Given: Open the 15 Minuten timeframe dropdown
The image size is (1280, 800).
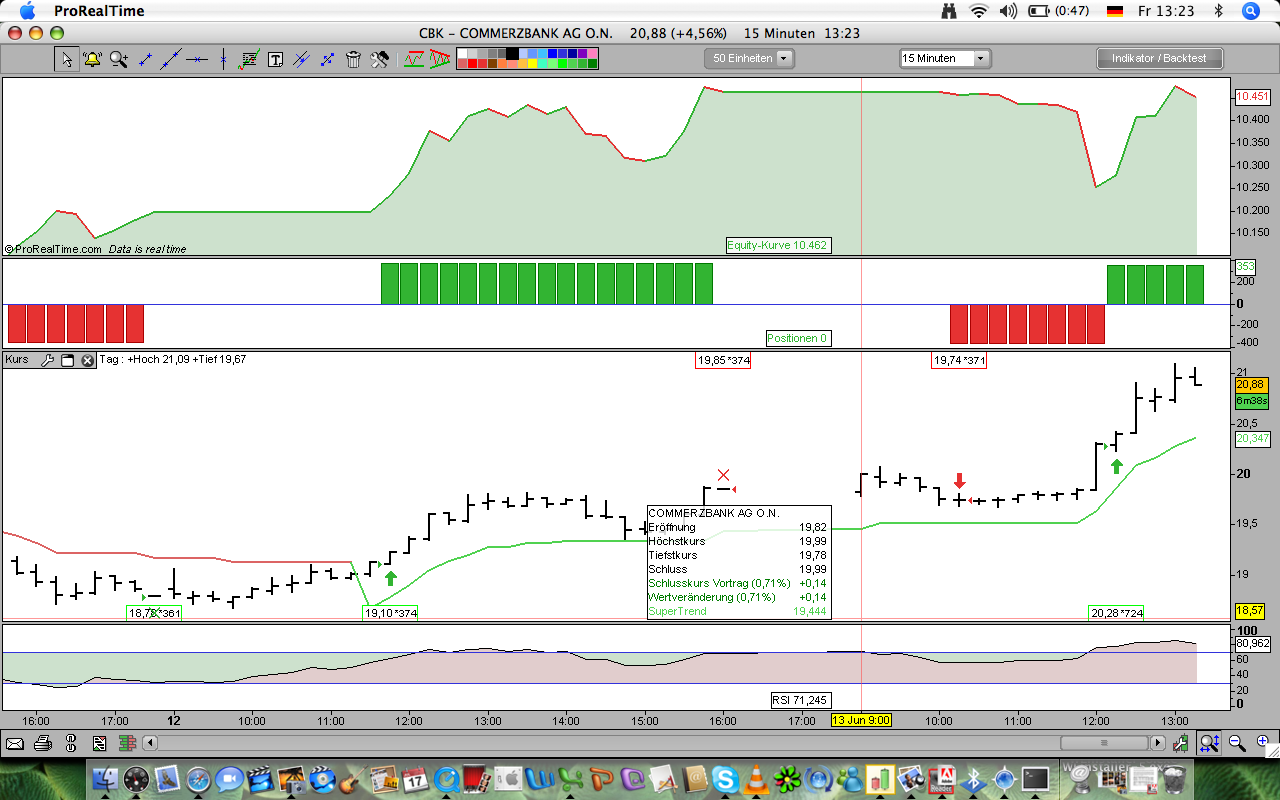Looking at the screenshot, I should [945, 58].
